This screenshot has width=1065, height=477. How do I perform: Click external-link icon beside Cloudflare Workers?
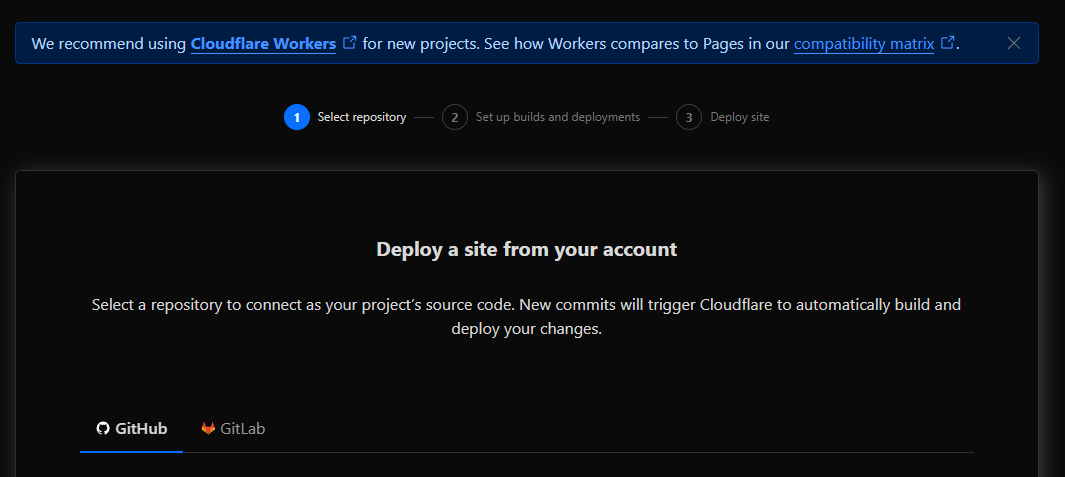point(349,43)
